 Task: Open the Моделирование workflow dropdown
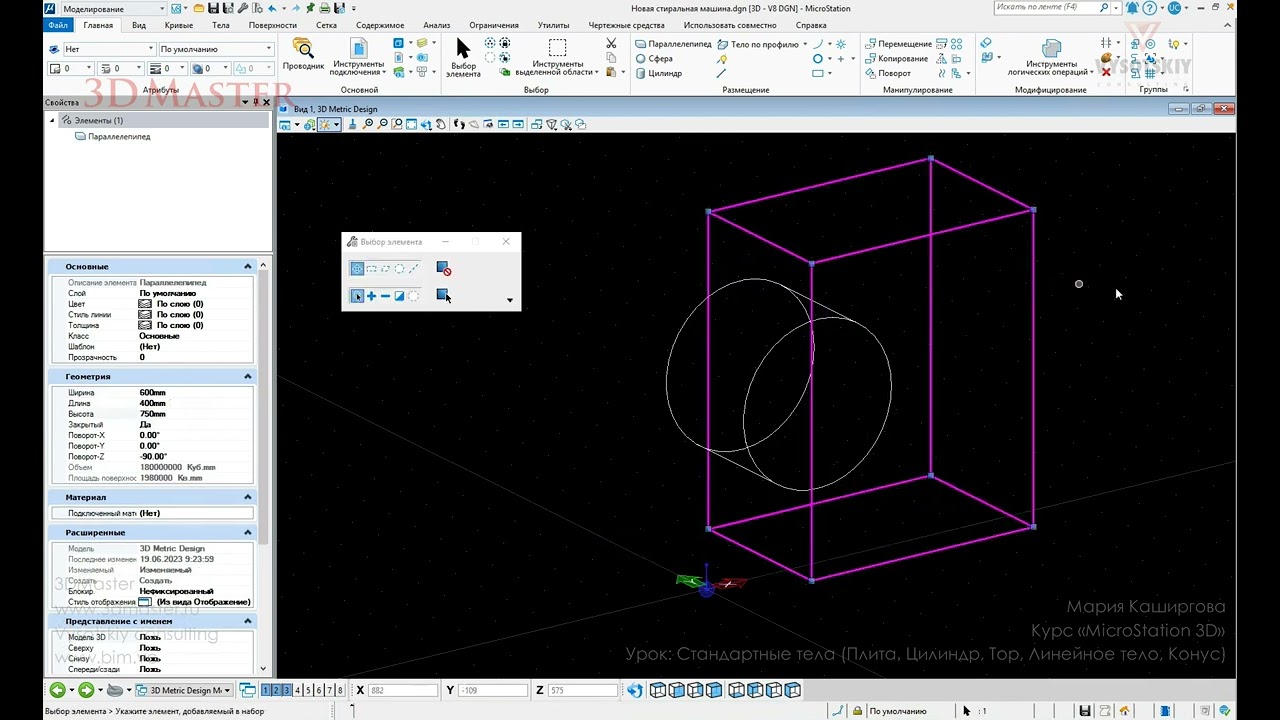click(x=112, y=9)
